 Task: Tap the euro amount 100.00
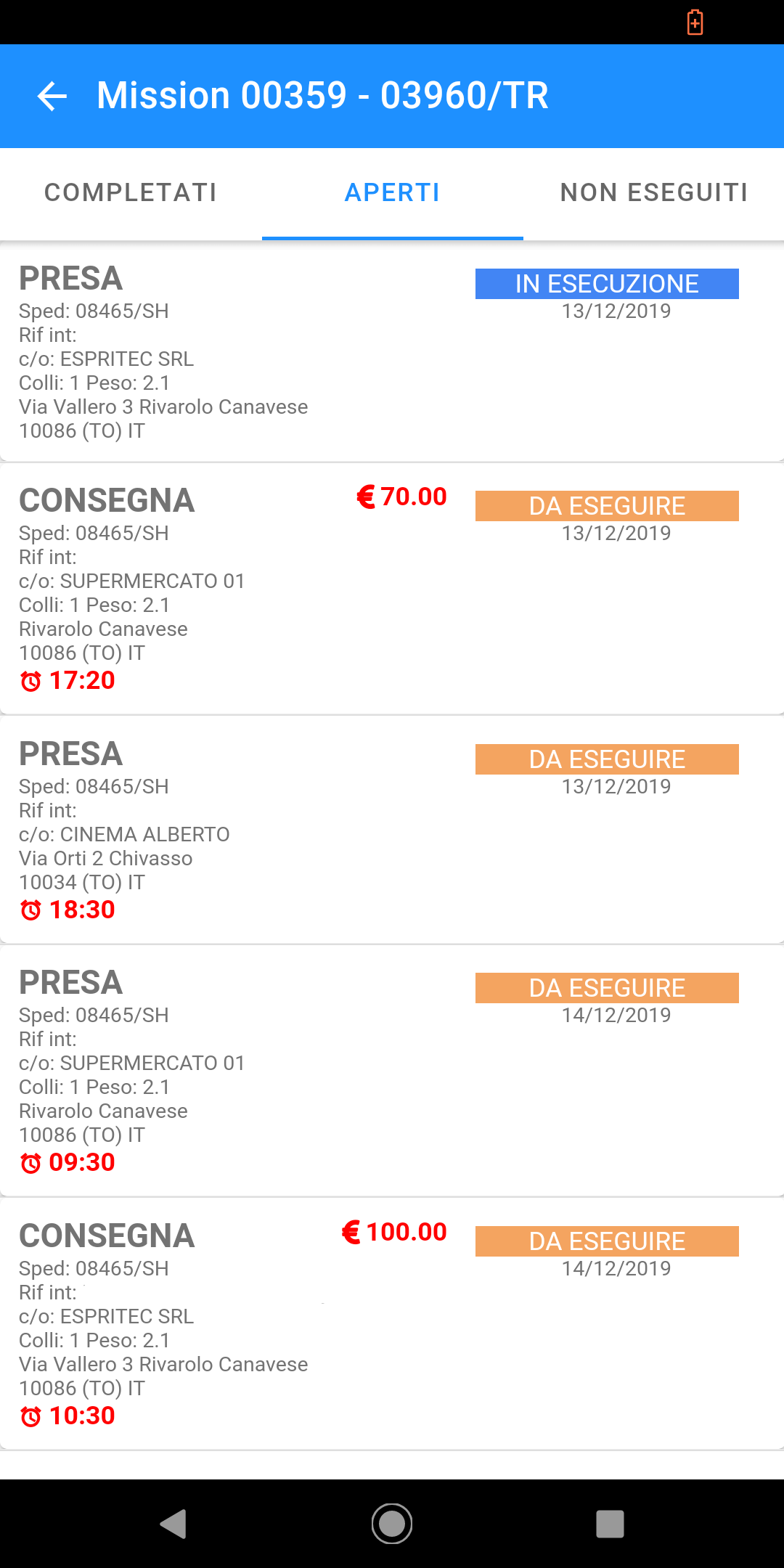(394, 1232)
